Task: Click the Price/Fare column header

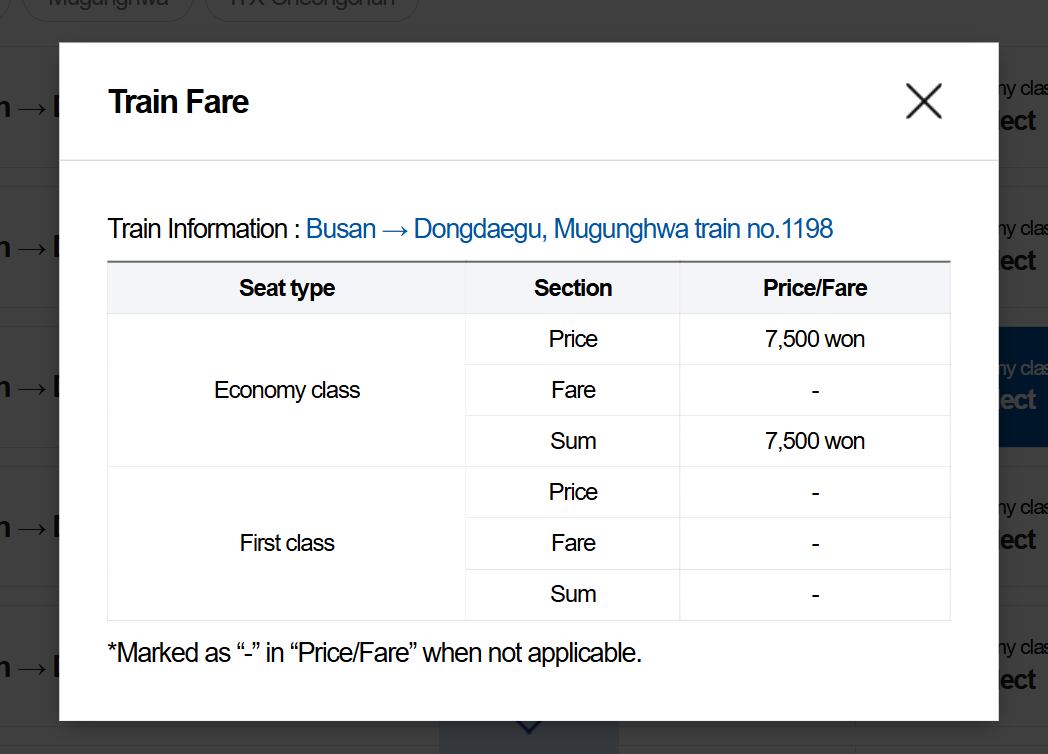Action: coord(815,288)
